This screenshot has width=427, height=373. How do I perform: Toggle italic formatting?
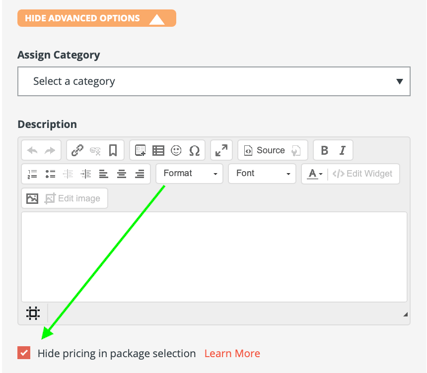tap(342, 150)
